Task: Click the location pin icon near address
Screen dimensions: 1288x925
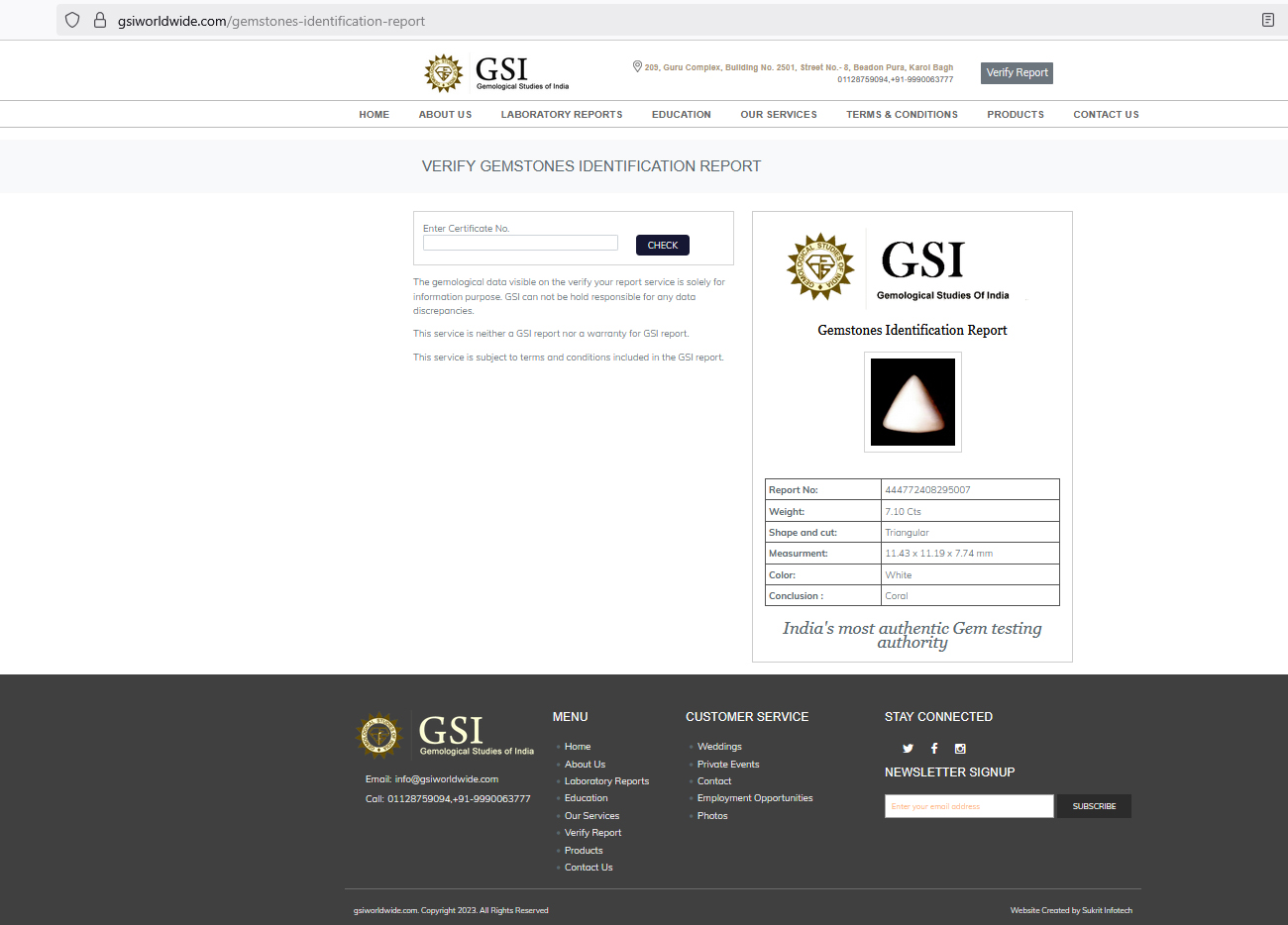Action: (637, 66)
